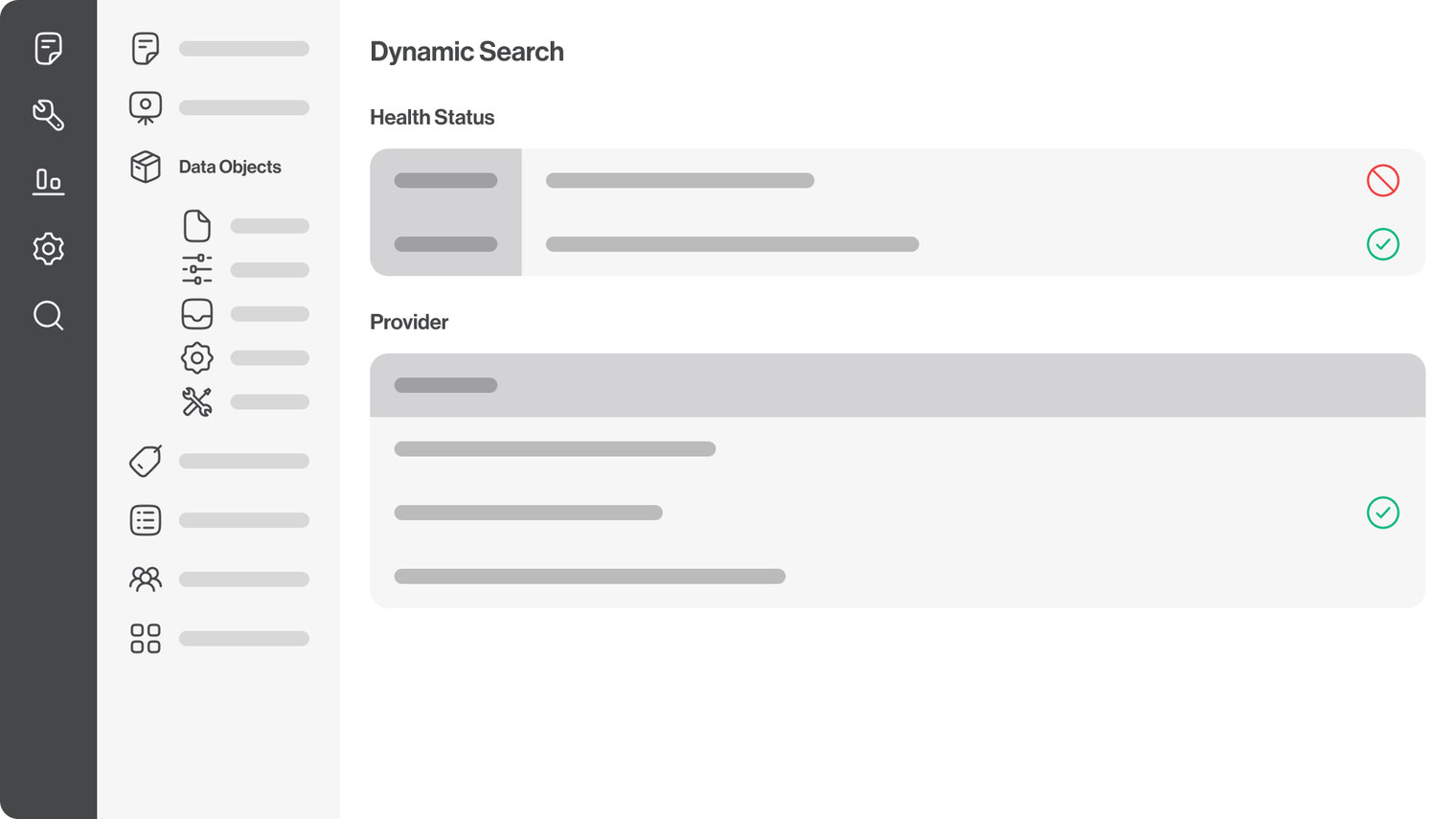
Task: Click the price tag icon in sidebar
Action: point(146,461)
